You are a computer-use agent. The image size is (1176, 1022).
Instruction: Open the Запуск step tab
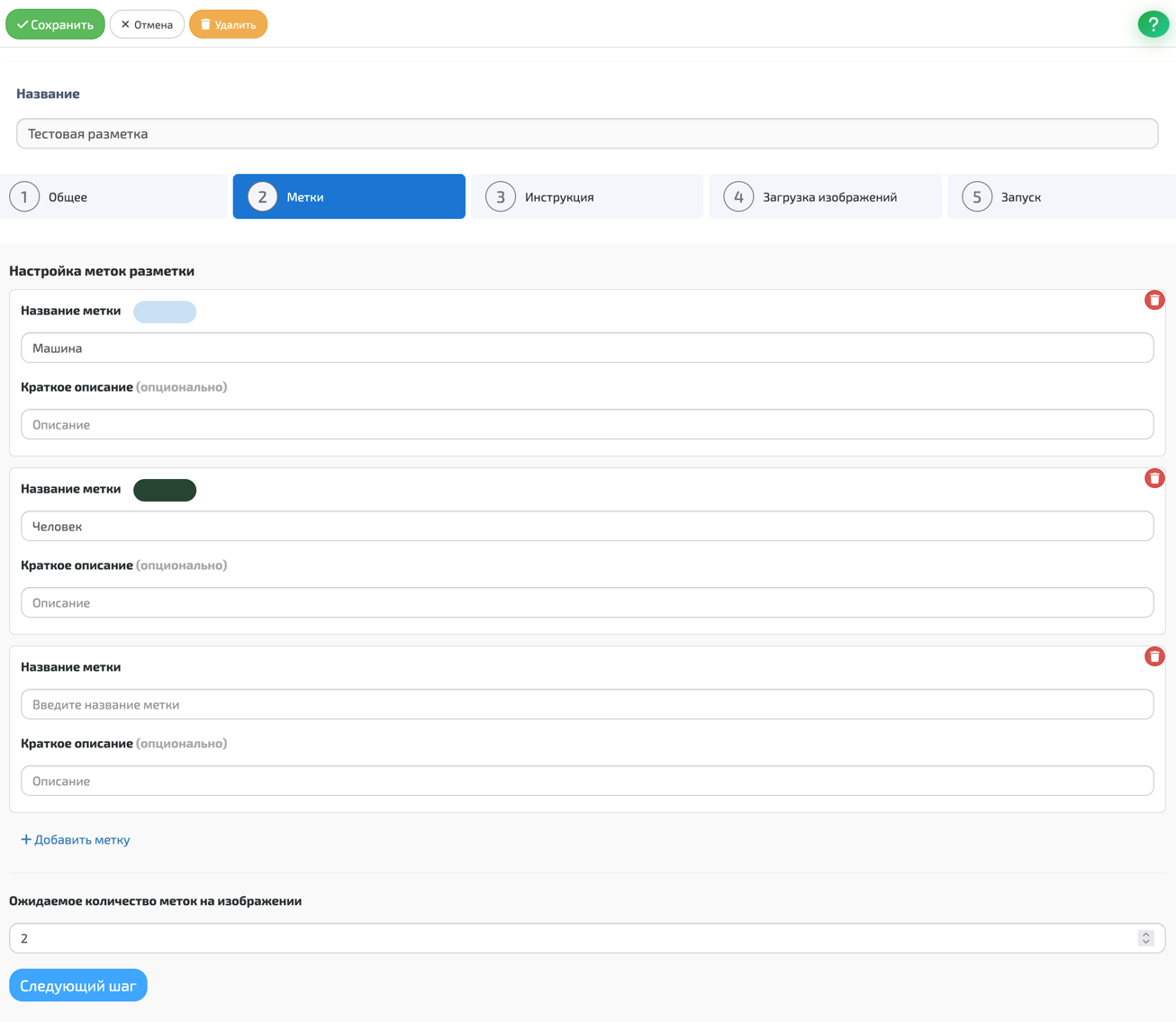click(1061, 196)
